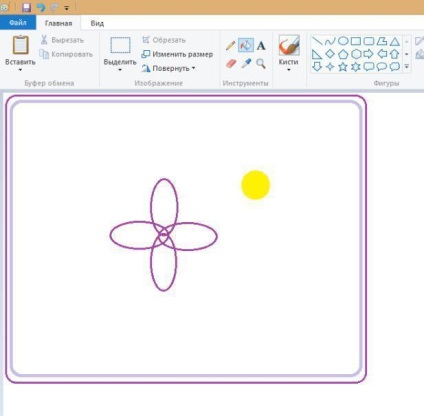This screenshot has height=416, width=424.
Task: Expand the Выделить dropdown arrow
Action: tap(120, 70)
